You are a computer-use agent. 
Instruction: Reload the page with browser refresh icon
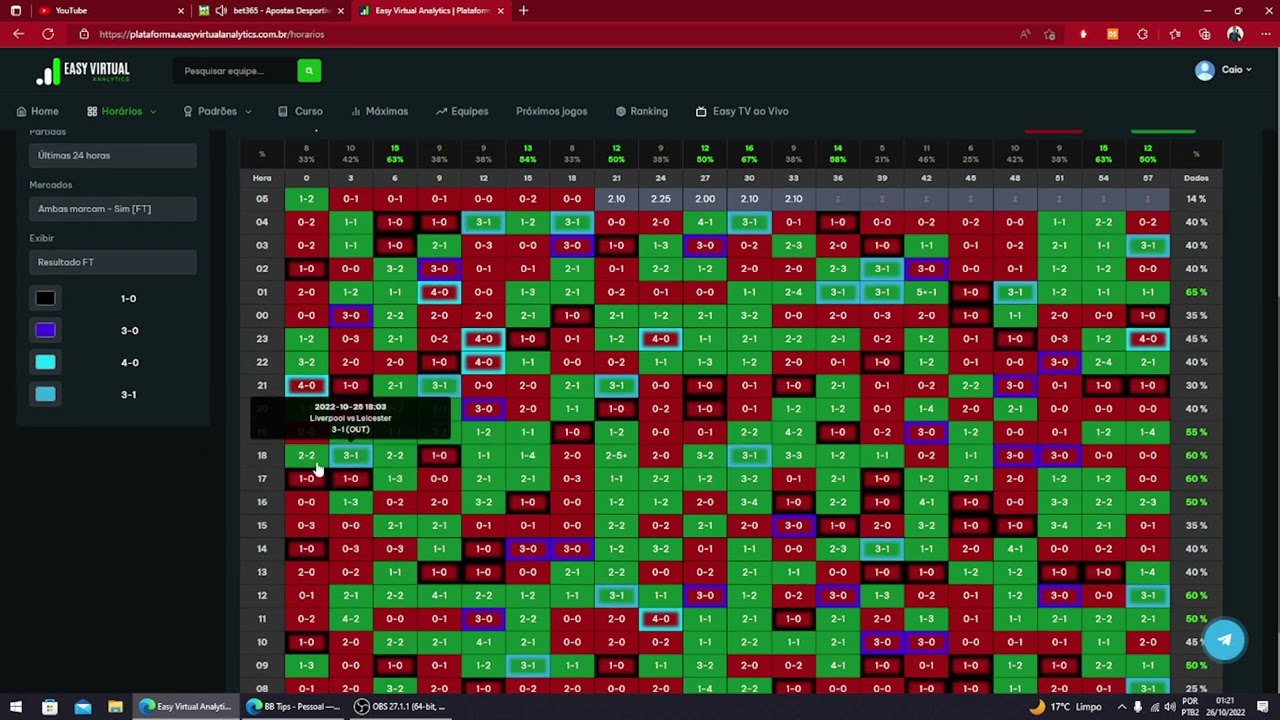pos(47,34)
